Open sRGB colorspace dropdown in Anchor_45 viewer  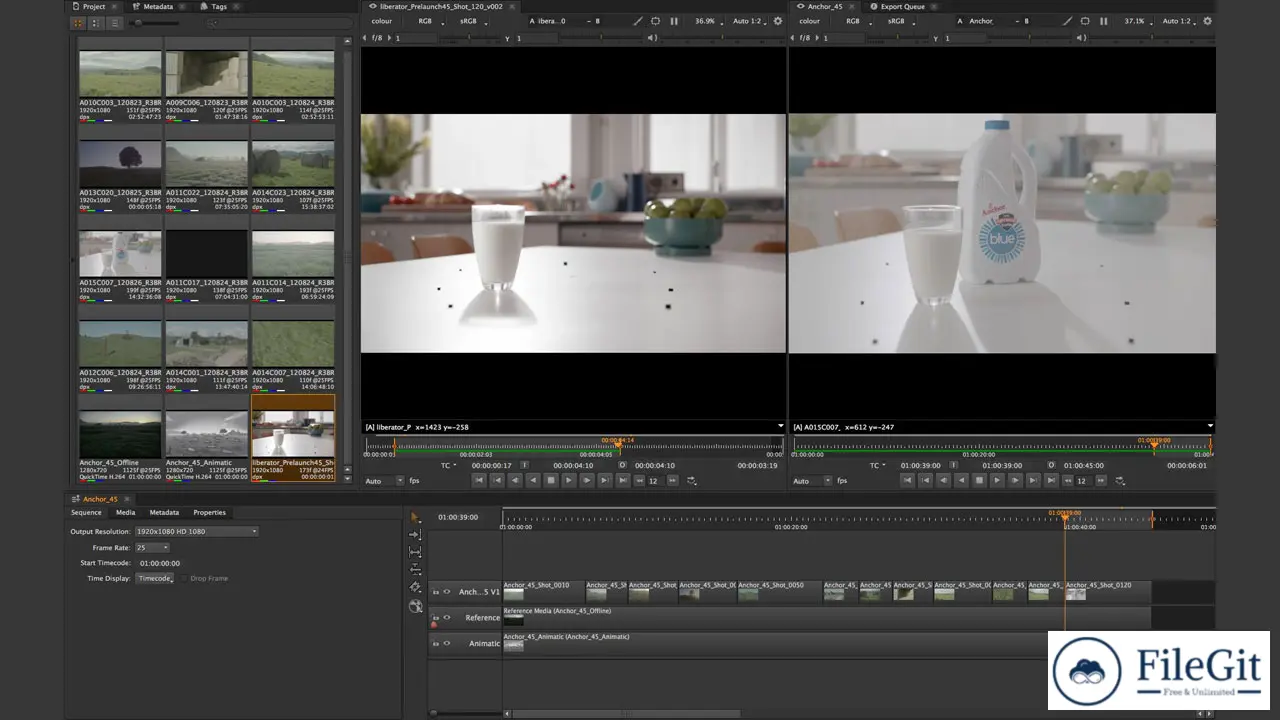click(x=900, y=21)
